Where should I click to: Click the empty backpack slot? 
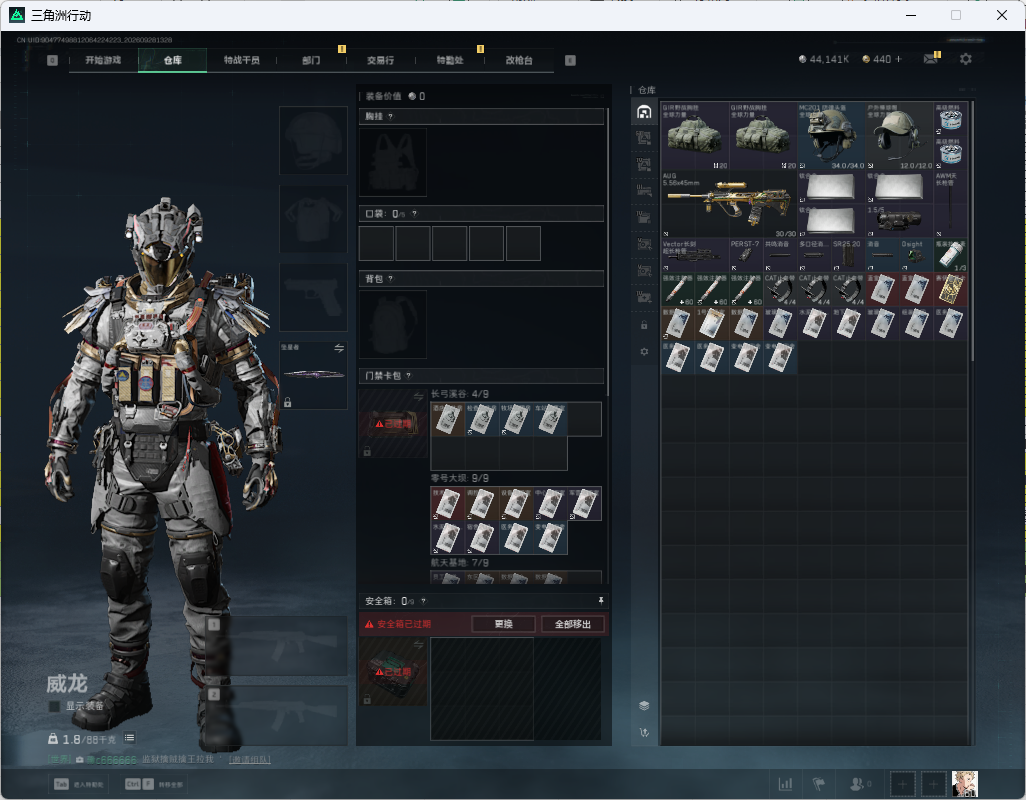tap(393, 324)
